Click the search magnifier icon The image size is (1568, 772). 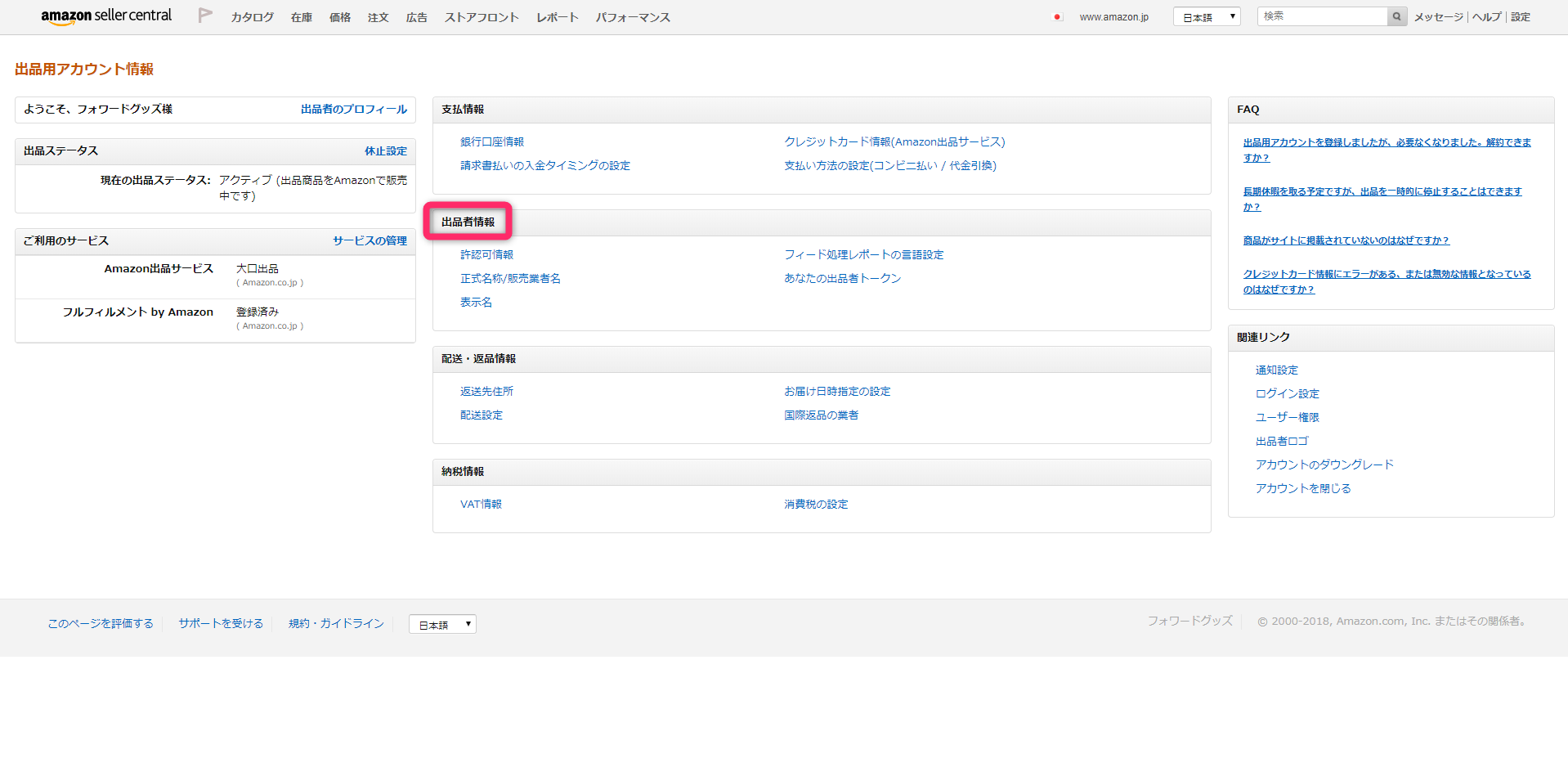1396,16
